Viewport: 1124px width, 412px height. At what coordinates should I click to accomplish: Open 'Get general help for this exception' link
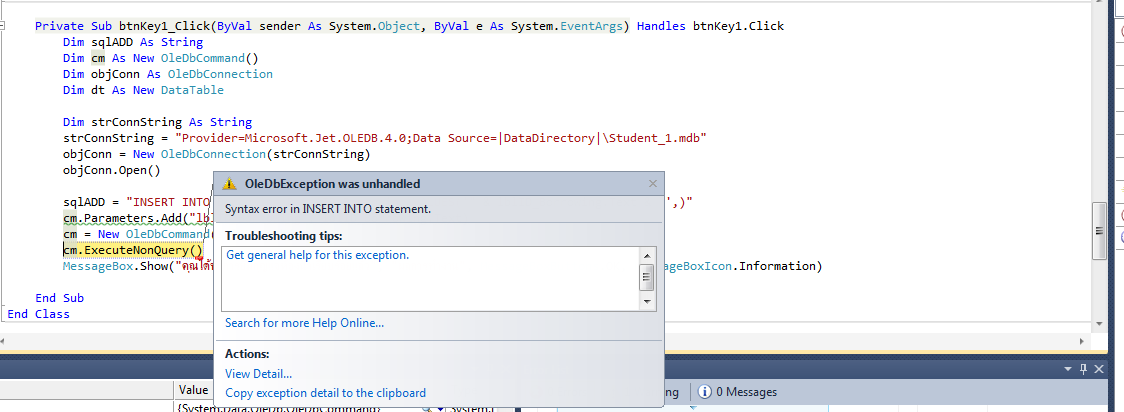pos(317,256)
